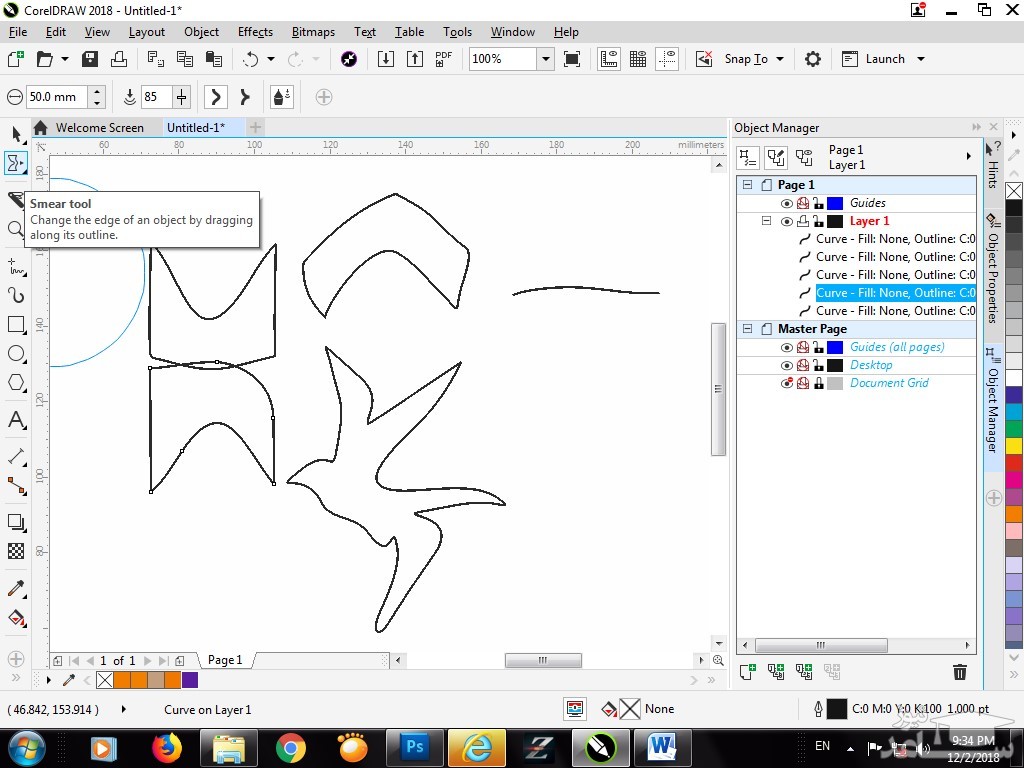Viewport: 1024px width, 768px height.
Task: Delete selected layer with trash icon
Action: 960,672
